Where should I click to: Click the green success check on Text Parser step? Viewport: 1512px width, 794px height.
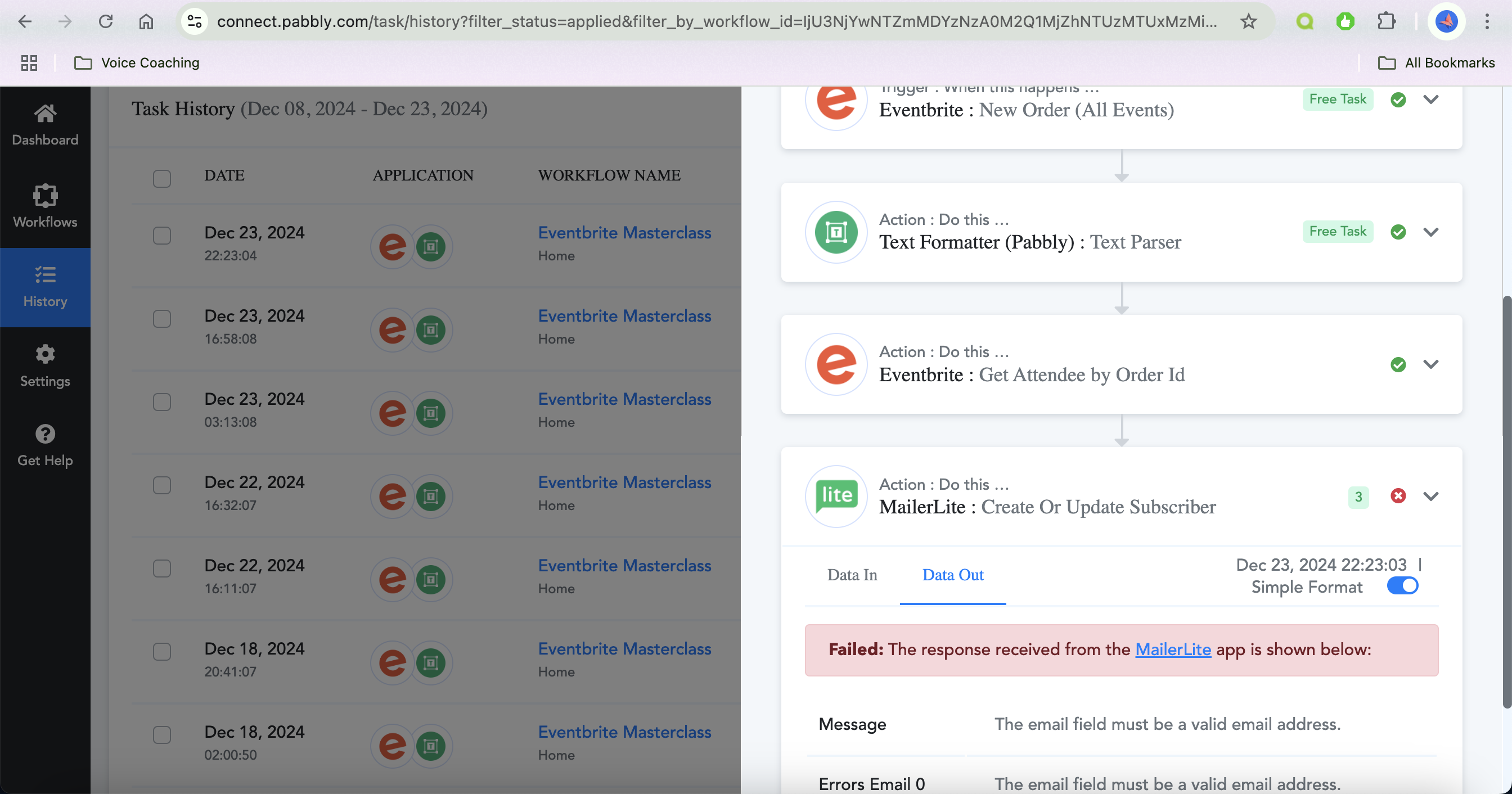(1398, 232)
